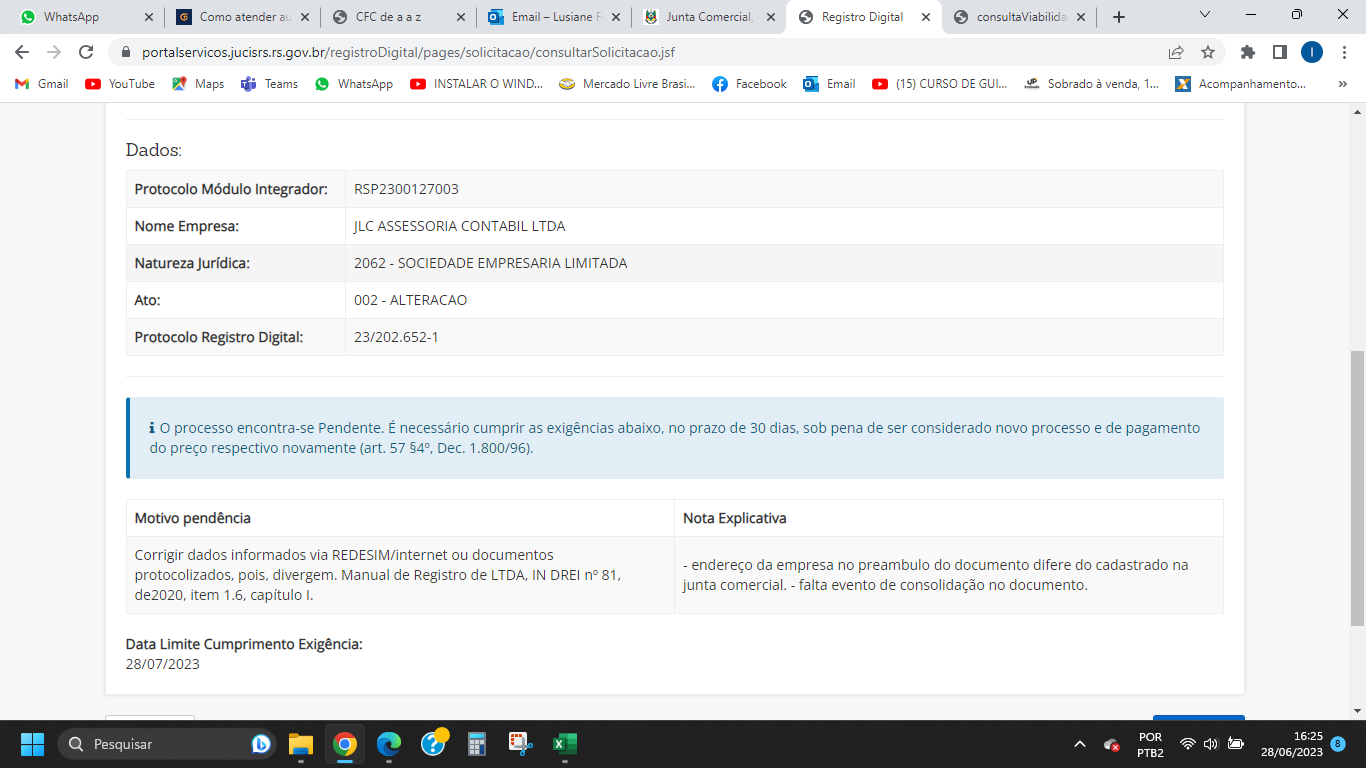Open Email bookmark in bookmarks bar
This screenshot has height=768, width=1366.
[x=830, y=84]
